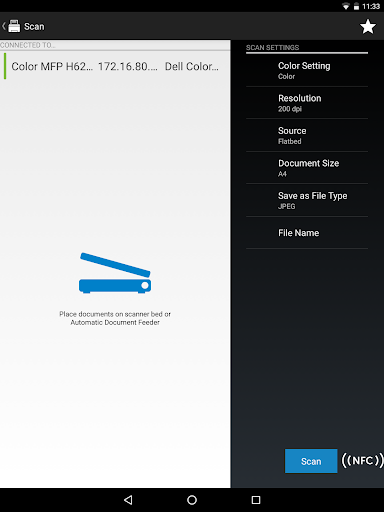
Task: Change the Resolution 200 dpi setting
Action: tap(307, 103)
